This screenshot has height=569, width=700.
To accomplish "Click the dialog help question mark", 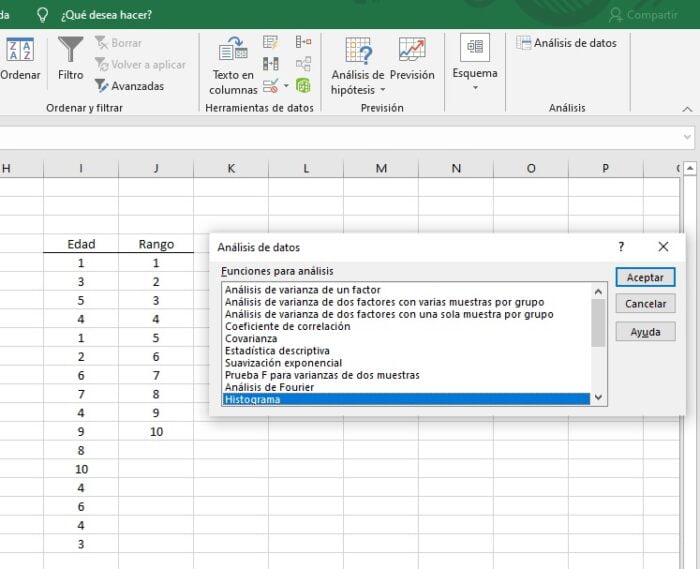I will coord(621,246).
